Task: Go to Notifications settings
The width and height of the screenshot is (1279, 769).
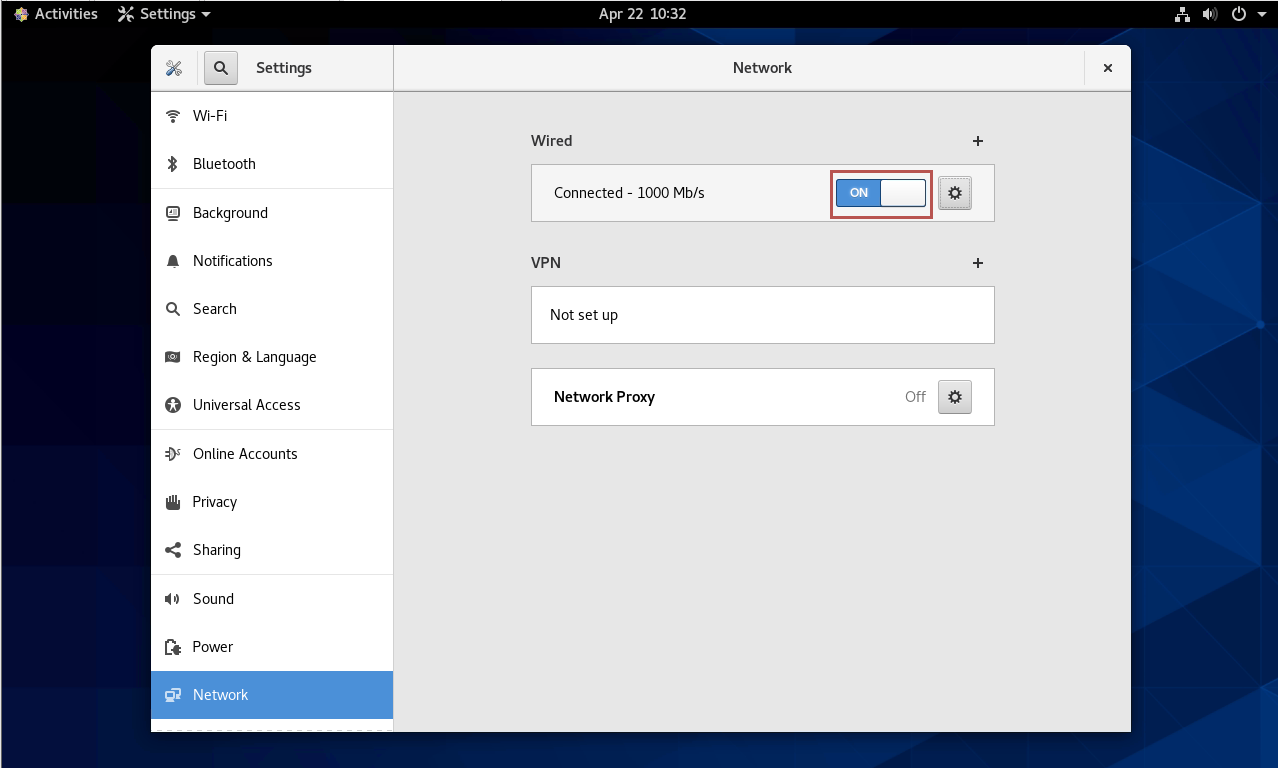Action: pyautogui.click(x=272, y=261)
